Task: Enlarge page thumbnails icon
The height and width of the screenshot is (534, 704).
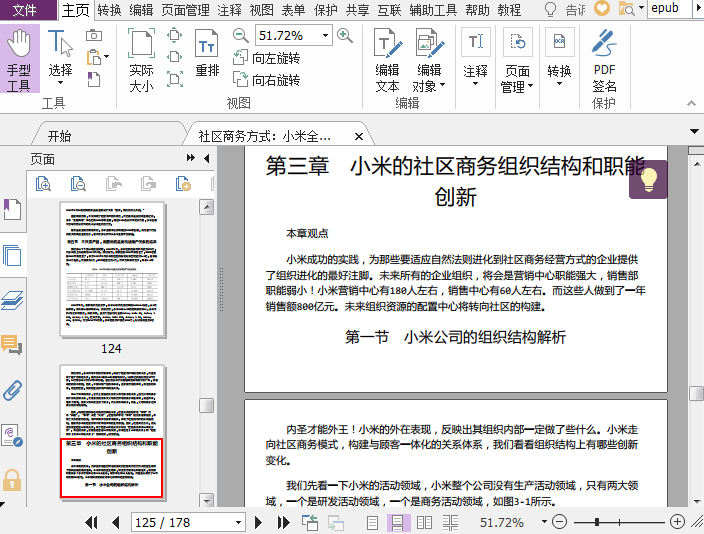Action: 43,184
